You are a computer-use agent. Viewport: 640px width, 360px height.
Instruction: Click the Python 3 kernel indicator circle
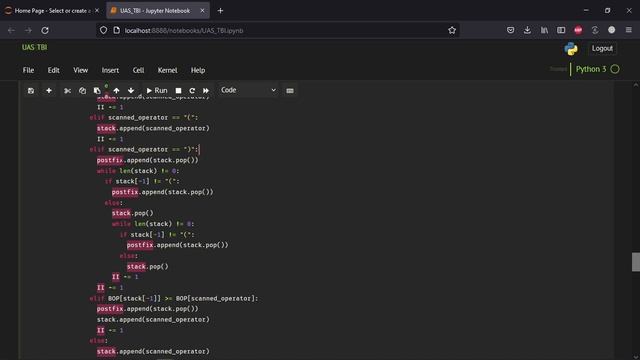point(615,69)
